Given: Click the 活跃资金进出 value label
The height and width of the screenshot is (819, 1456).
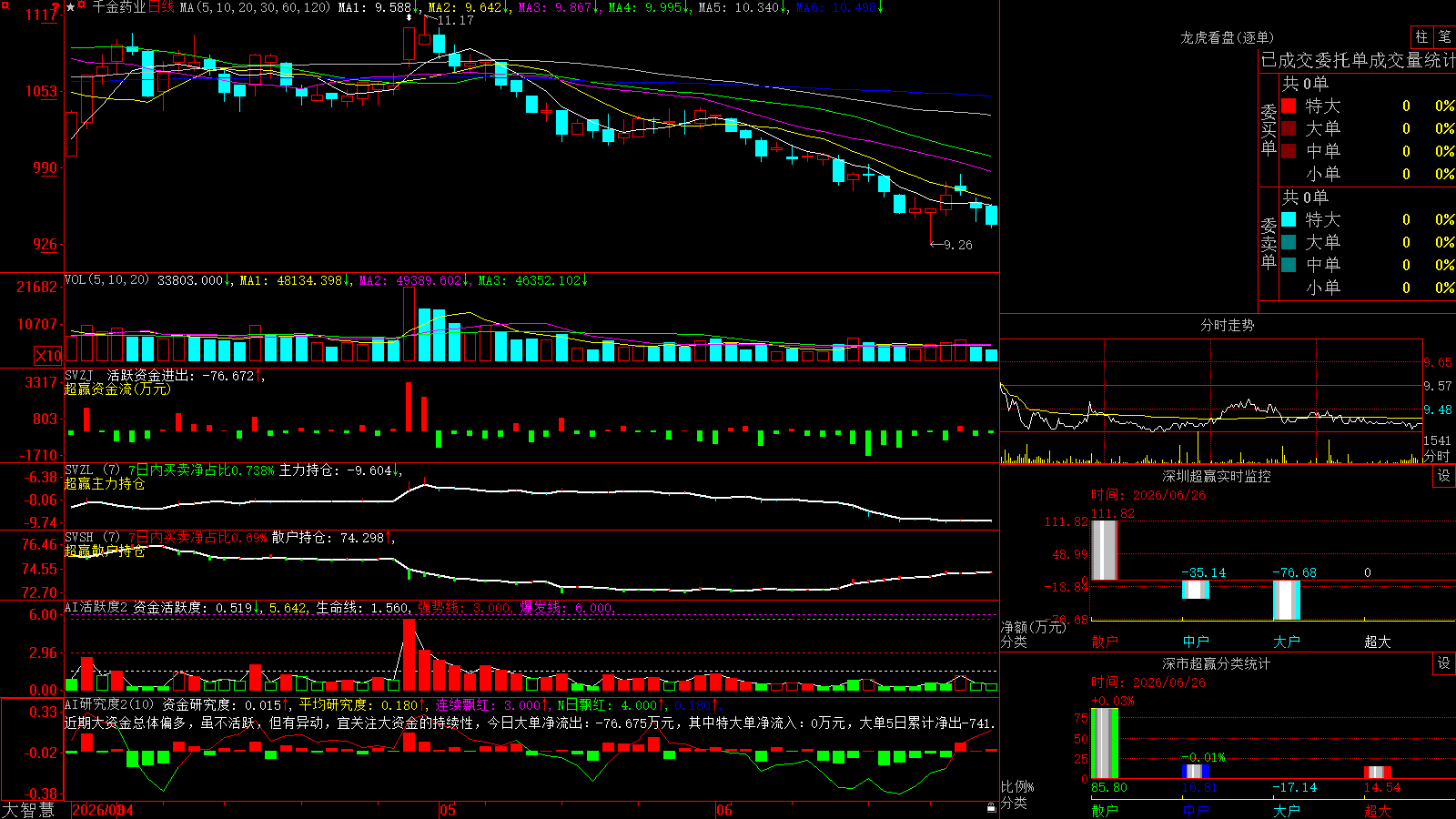Looking at the screenshot, I should click(x=185, y=375).
